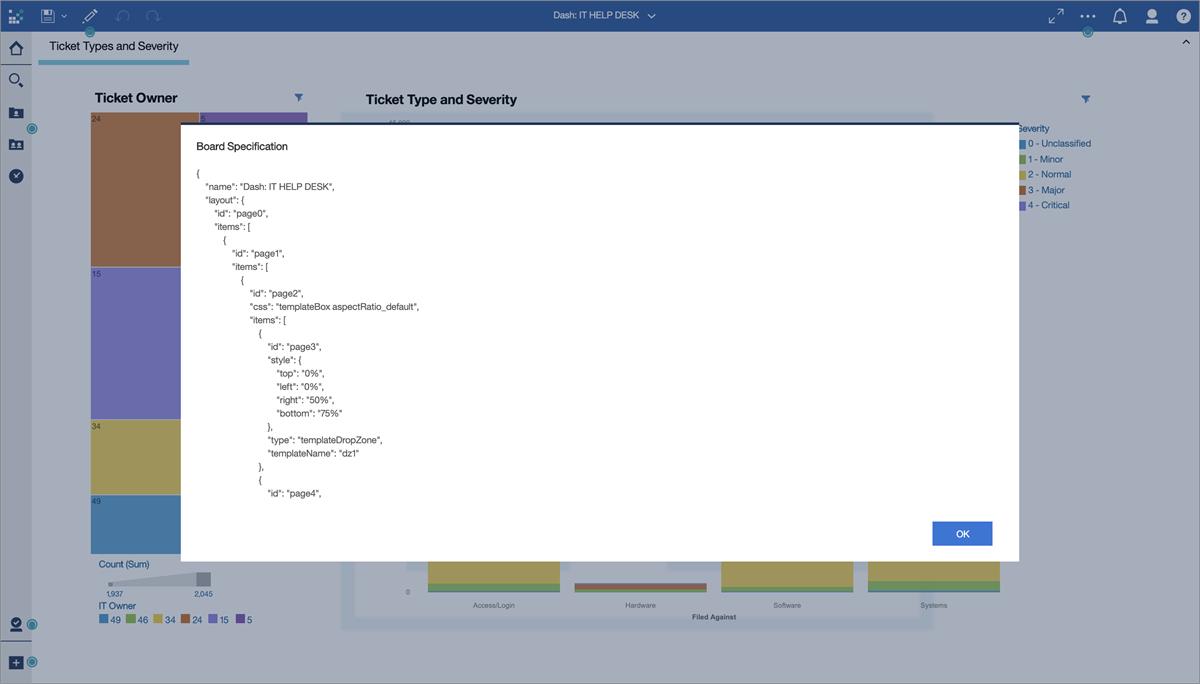
Task: Open the filter for the Ticket Owner chart
Action: [x=298, y=96]
